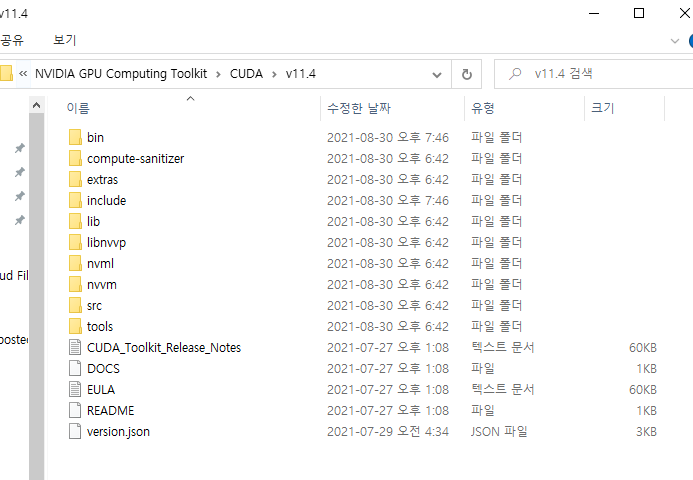Click bin folder's modified date cell
Image resolution: width=693 pixels, height=480 pixels.
(x=388, y=137)
